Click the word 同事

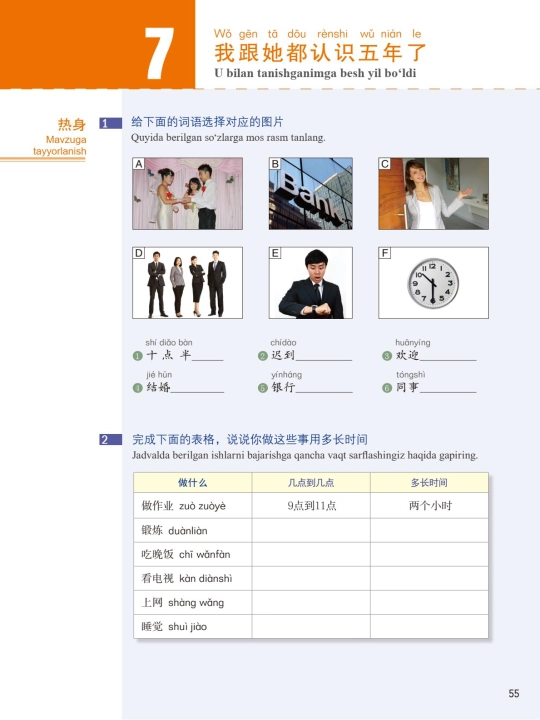click(408, 387)
